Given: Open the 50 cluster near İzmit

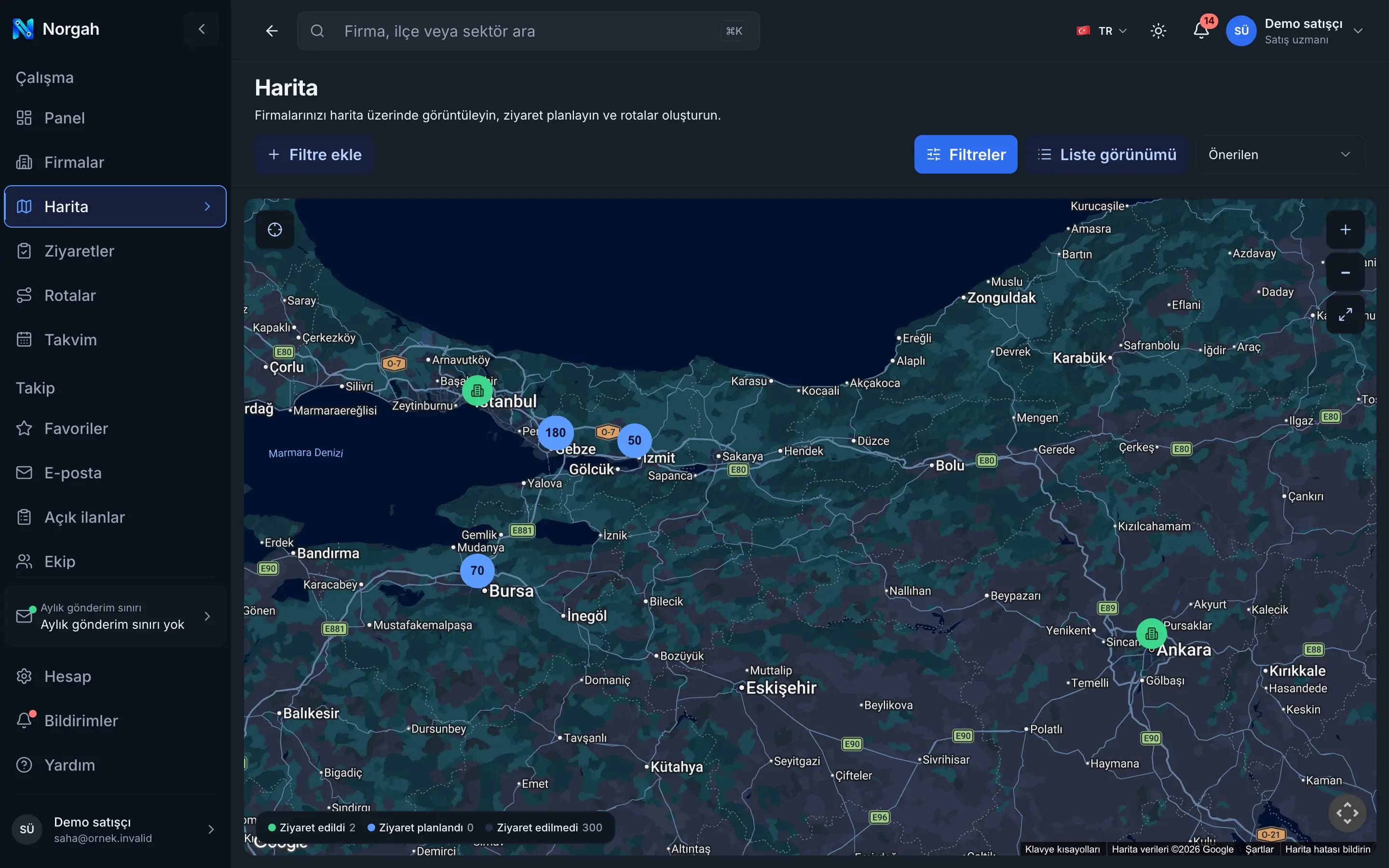Looking at the screenshot, I should (x=634, y=440).
